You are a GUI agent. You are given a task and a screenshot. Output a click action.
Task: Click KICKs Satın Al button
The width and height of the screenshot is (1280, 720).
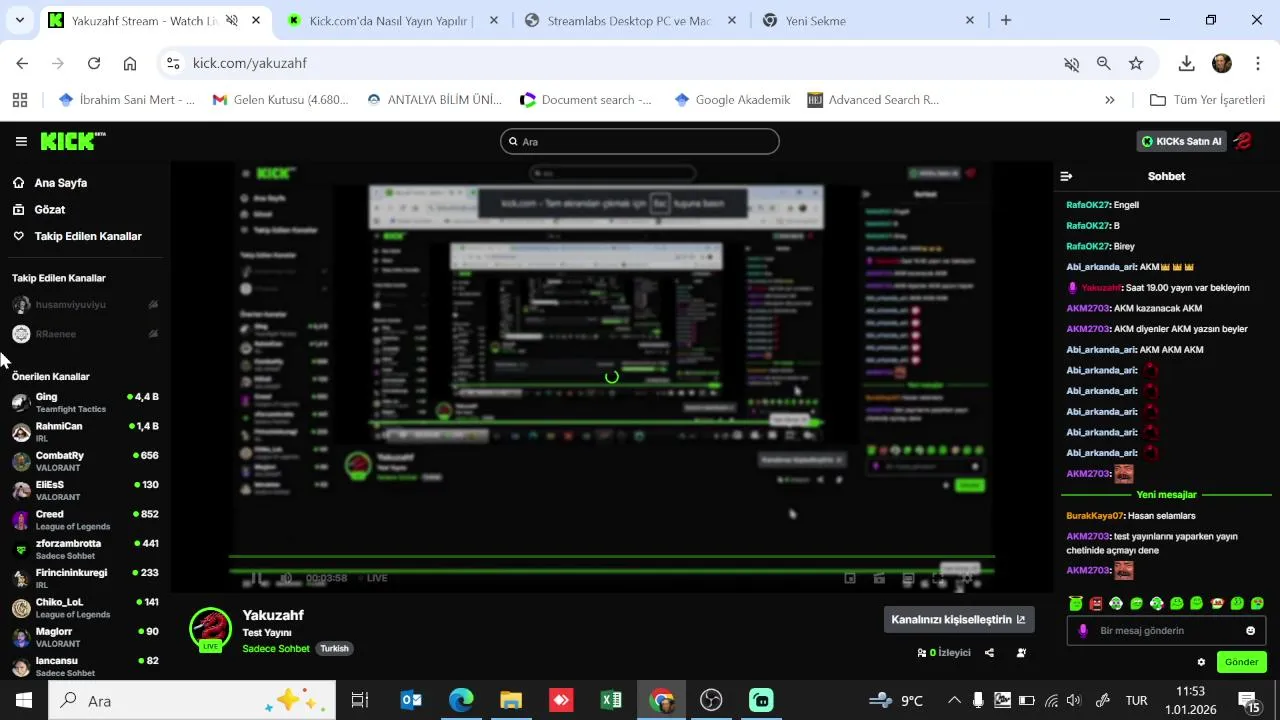click(x=1181, y=141)
